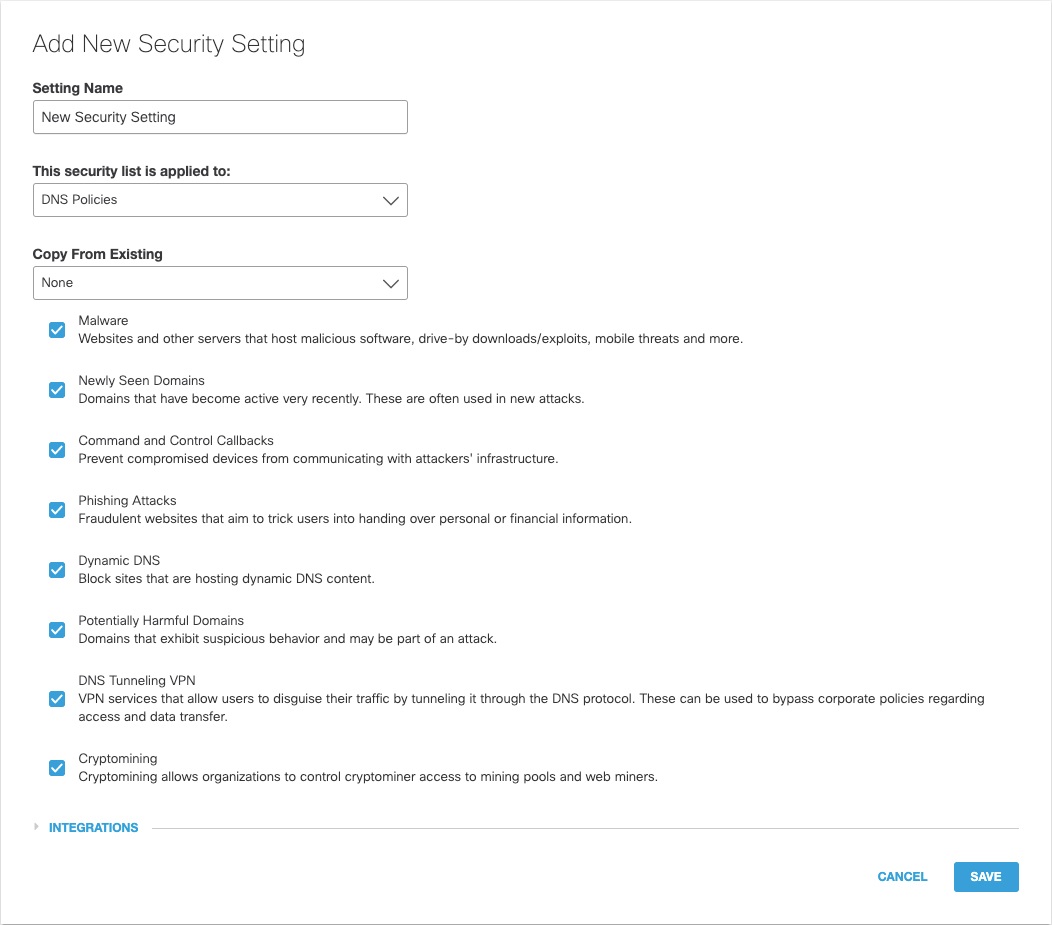Expand the Integrations section triangle
The width and height of the screenshot is (1052, 925).
(37, 827)
